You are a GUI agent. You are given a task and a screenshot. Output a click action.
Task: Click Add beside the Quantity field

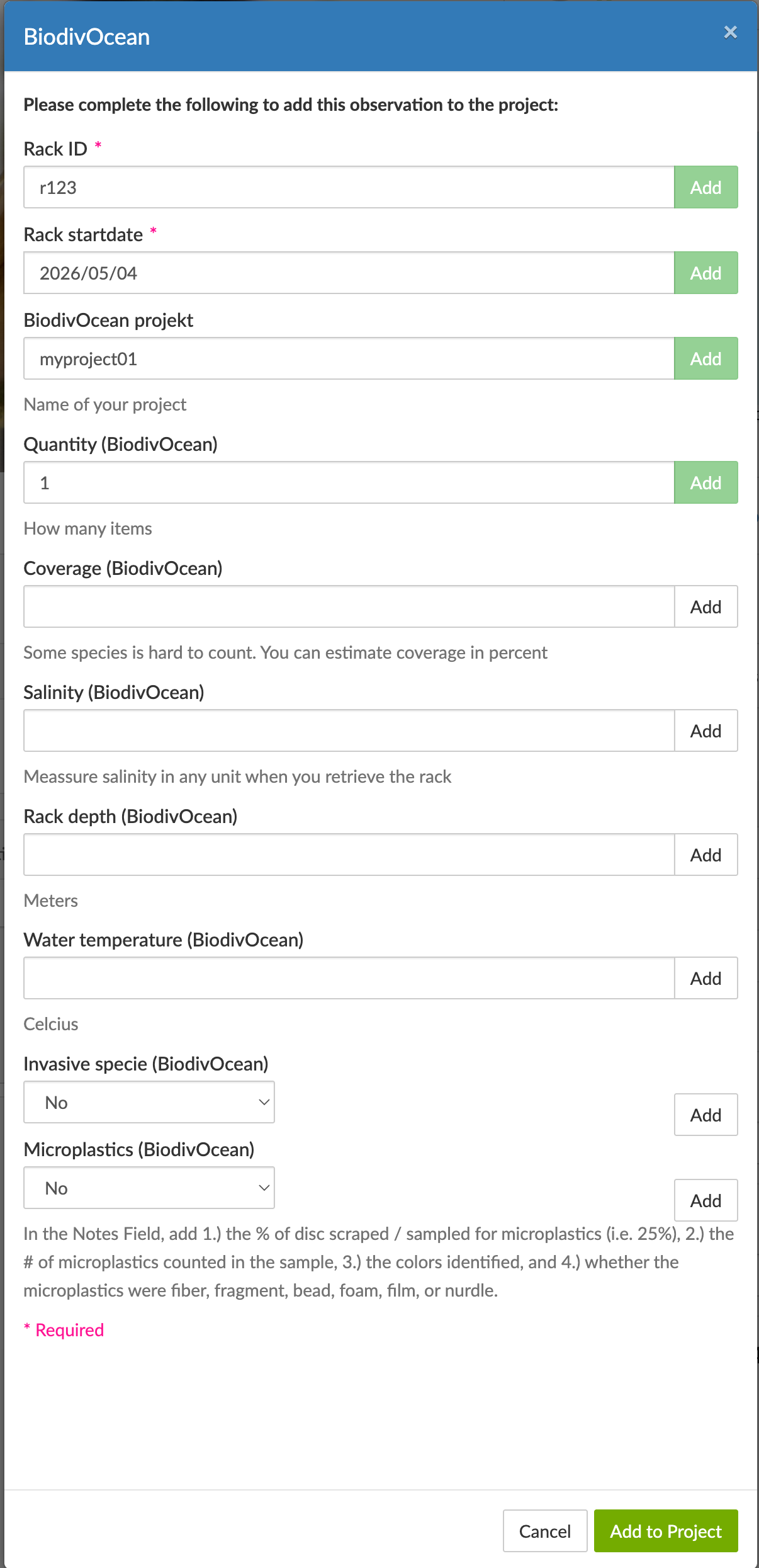pos(706,482)
